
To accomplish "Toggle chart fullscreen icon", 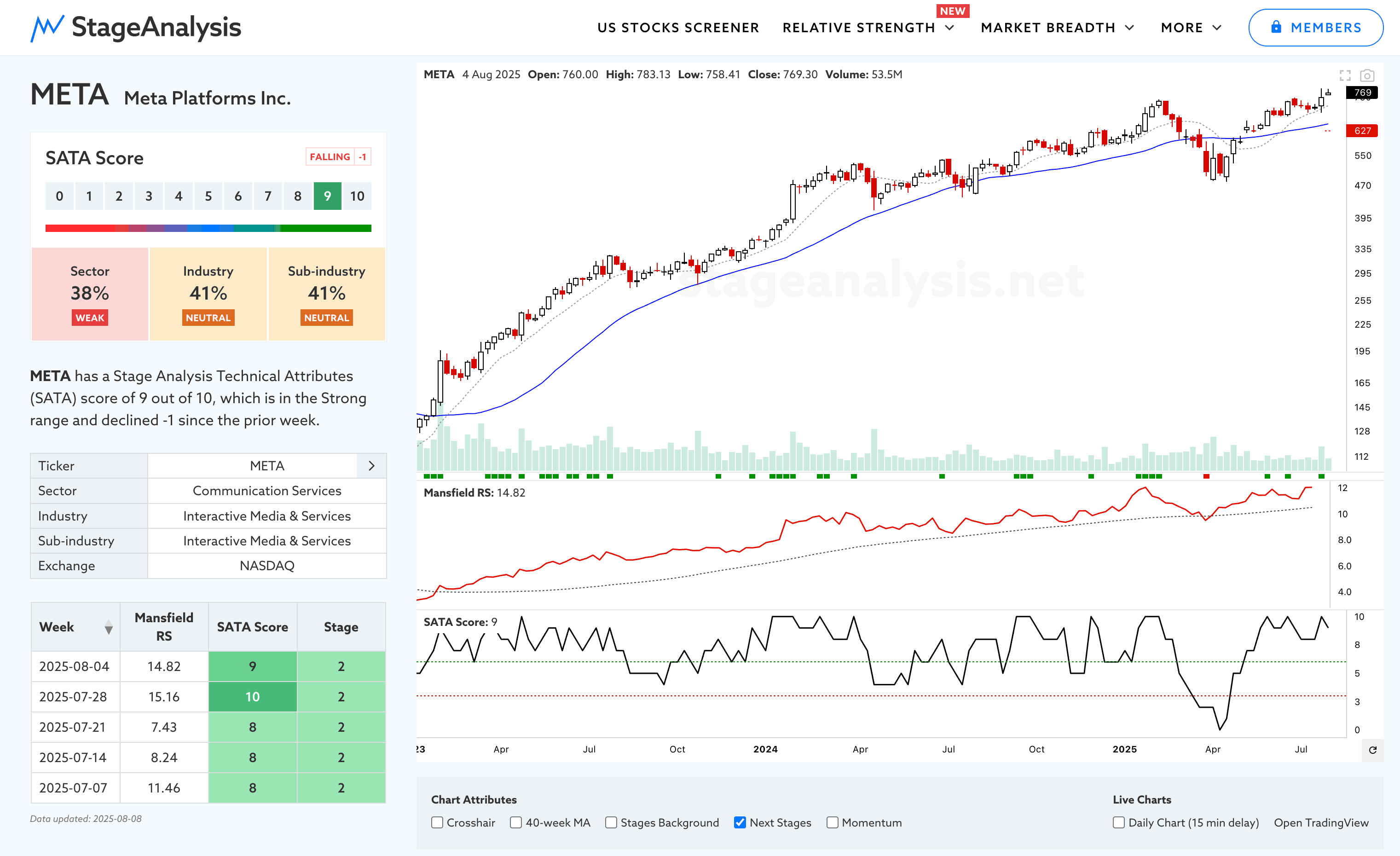I will pos(1345,75).
